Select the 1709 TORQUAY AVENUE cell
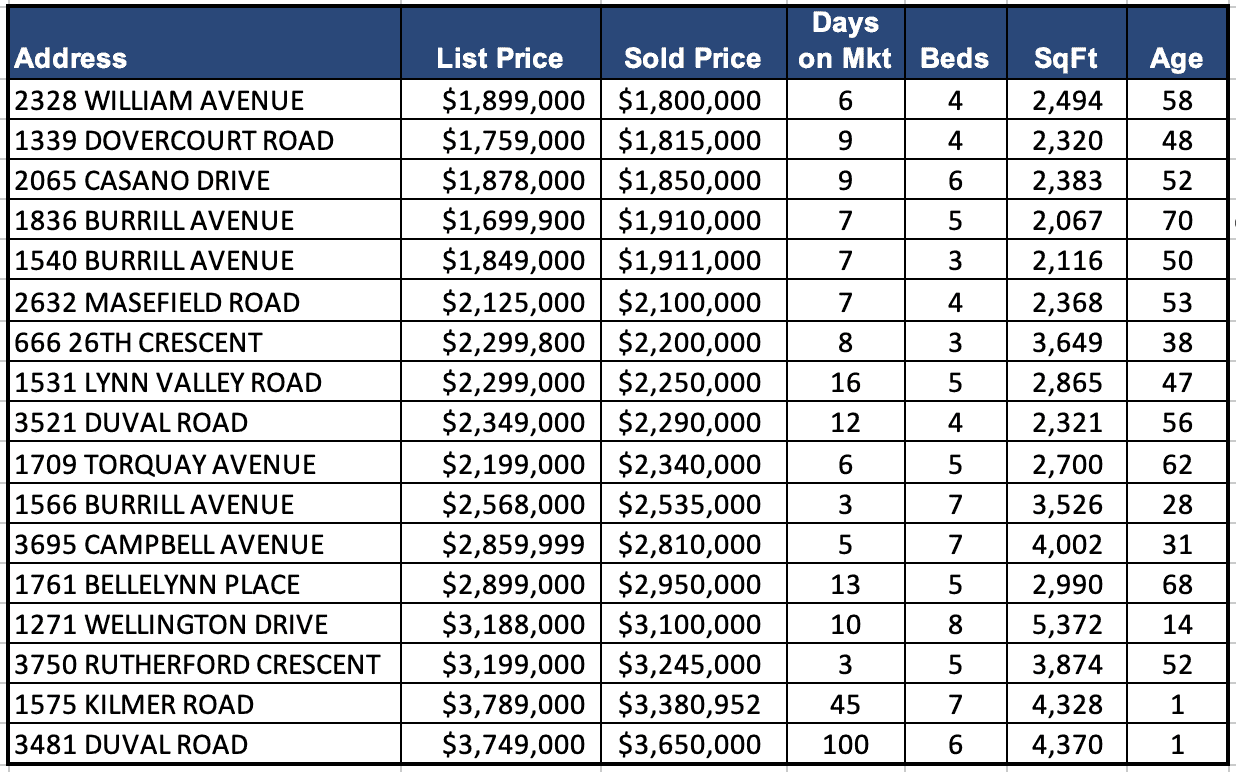Screen dimensions: 1236x772 click(165, 464)
